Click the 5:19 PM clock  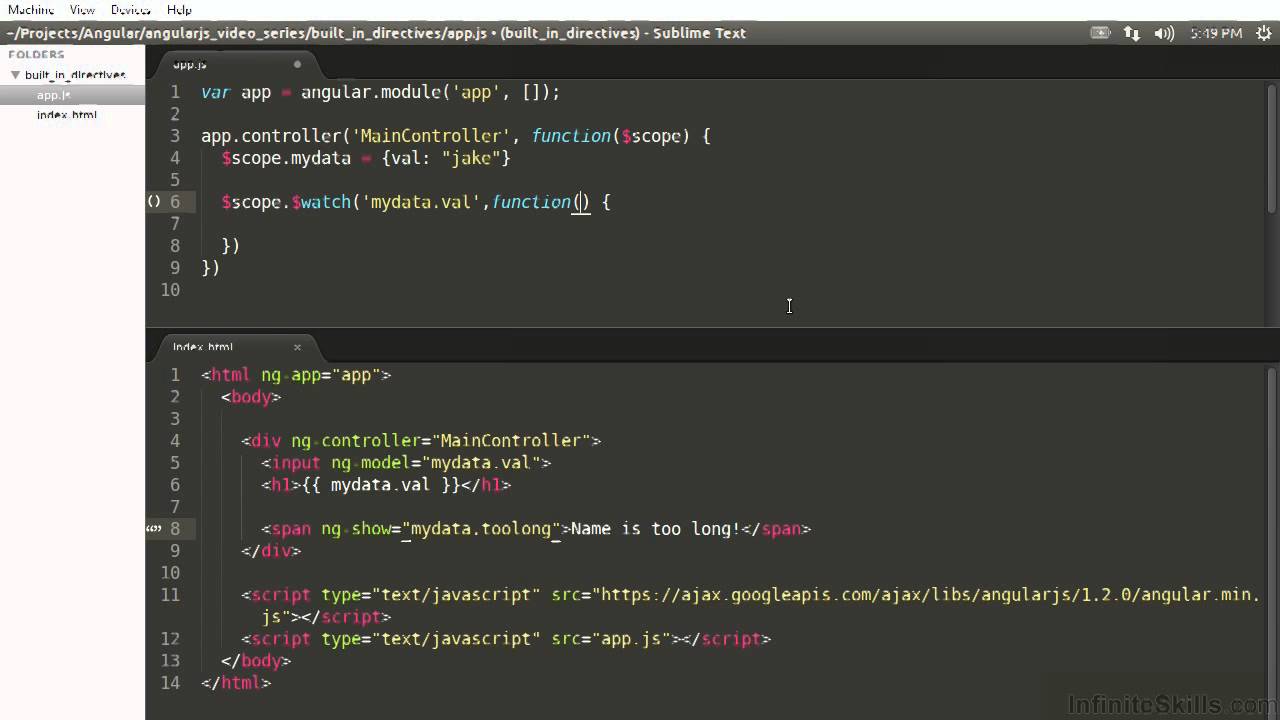click(x=1216, y=33)
